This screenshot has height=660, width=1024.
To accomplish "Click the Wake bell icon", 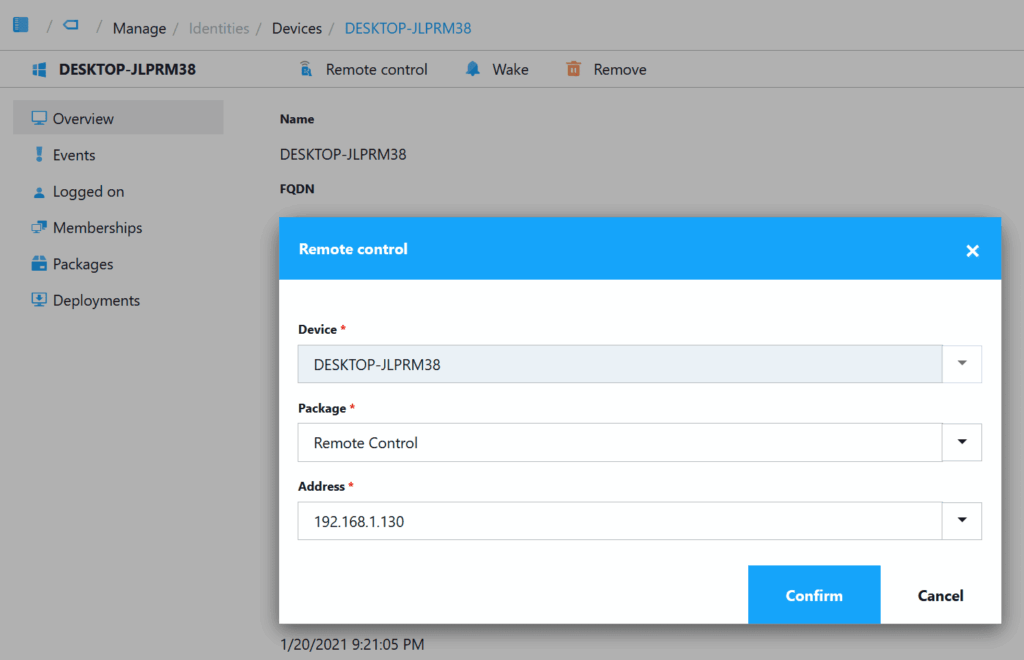I will pos(473,69).
